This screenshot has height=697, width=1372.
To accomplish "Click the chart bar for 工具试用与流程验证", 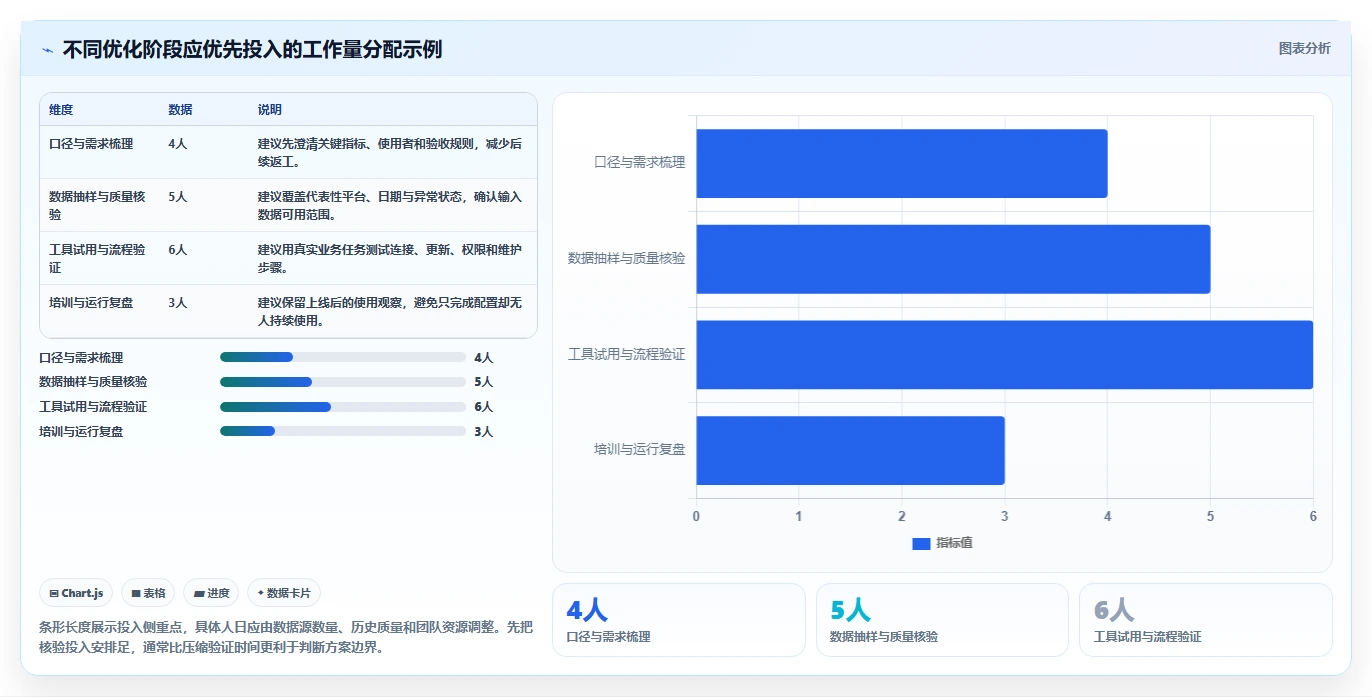I will (x=1005, y=354).
